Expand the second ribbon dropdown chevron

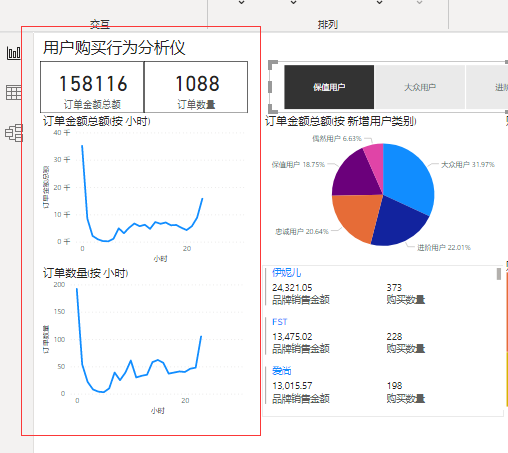293,3
